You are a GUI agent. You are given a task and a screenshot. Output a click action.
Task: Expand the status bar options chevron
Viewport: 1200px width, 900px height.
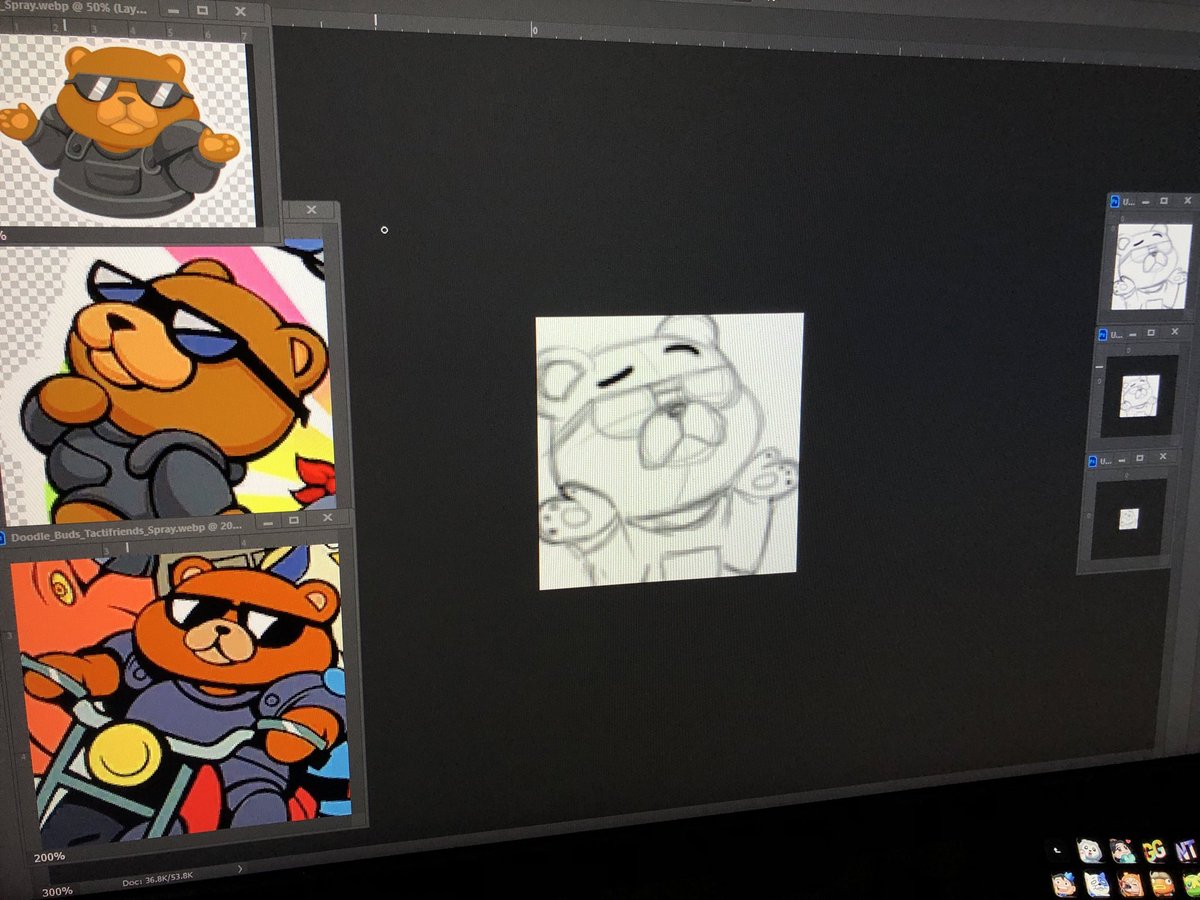237,869
